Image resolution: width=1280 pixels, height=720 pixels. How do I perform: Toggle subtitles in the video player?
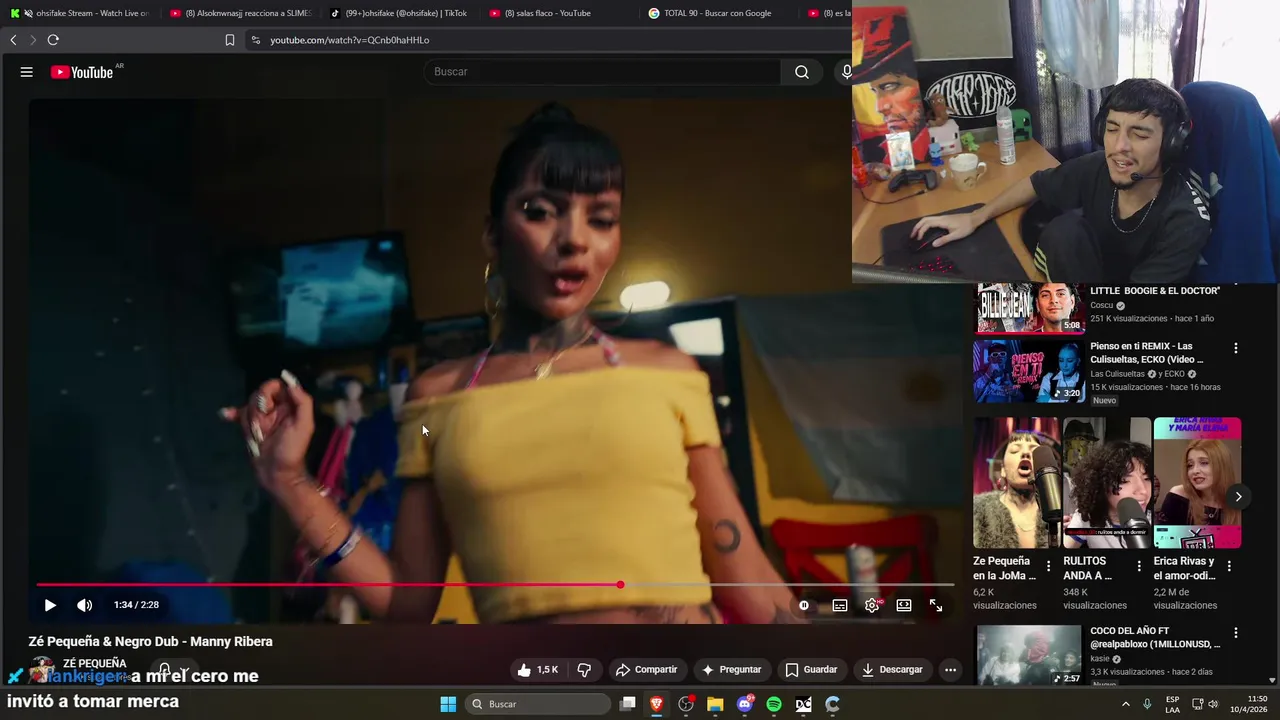[840, 605]
